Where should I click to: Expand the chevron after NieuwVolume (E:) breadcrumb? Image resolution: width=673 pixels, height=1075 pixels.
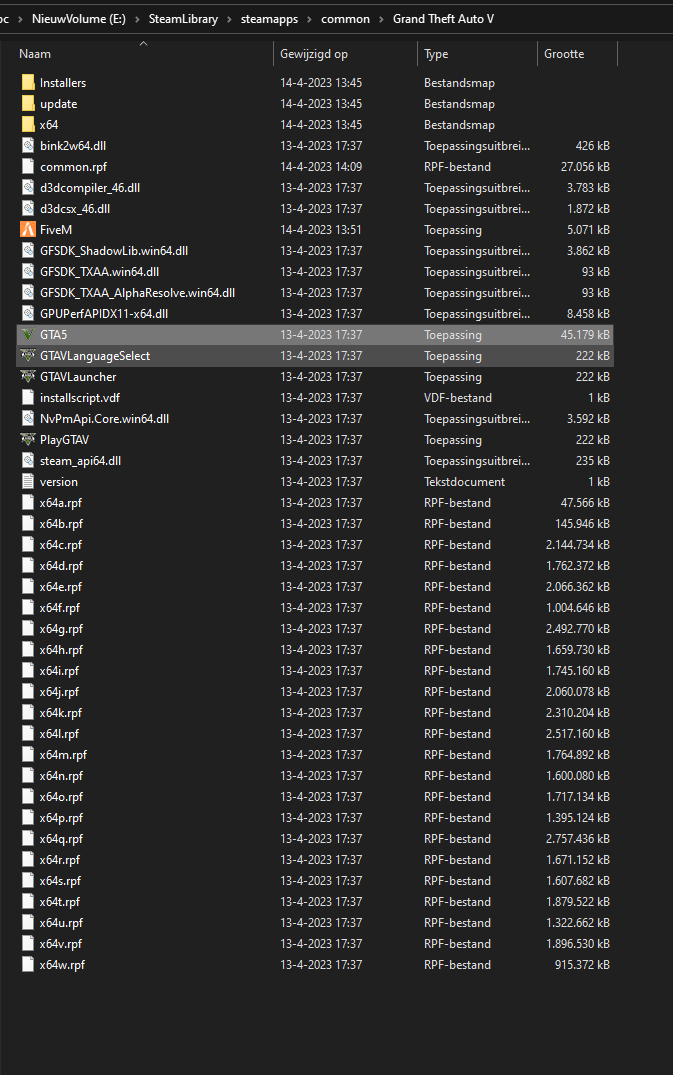[x=137, y=19]
